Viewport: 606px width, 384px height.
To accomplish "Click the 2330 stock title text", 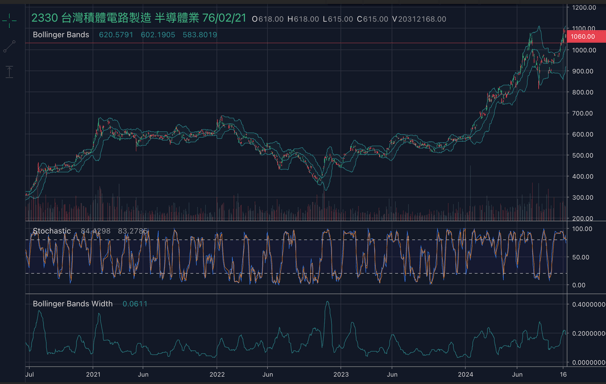I will tap(138, 18).
